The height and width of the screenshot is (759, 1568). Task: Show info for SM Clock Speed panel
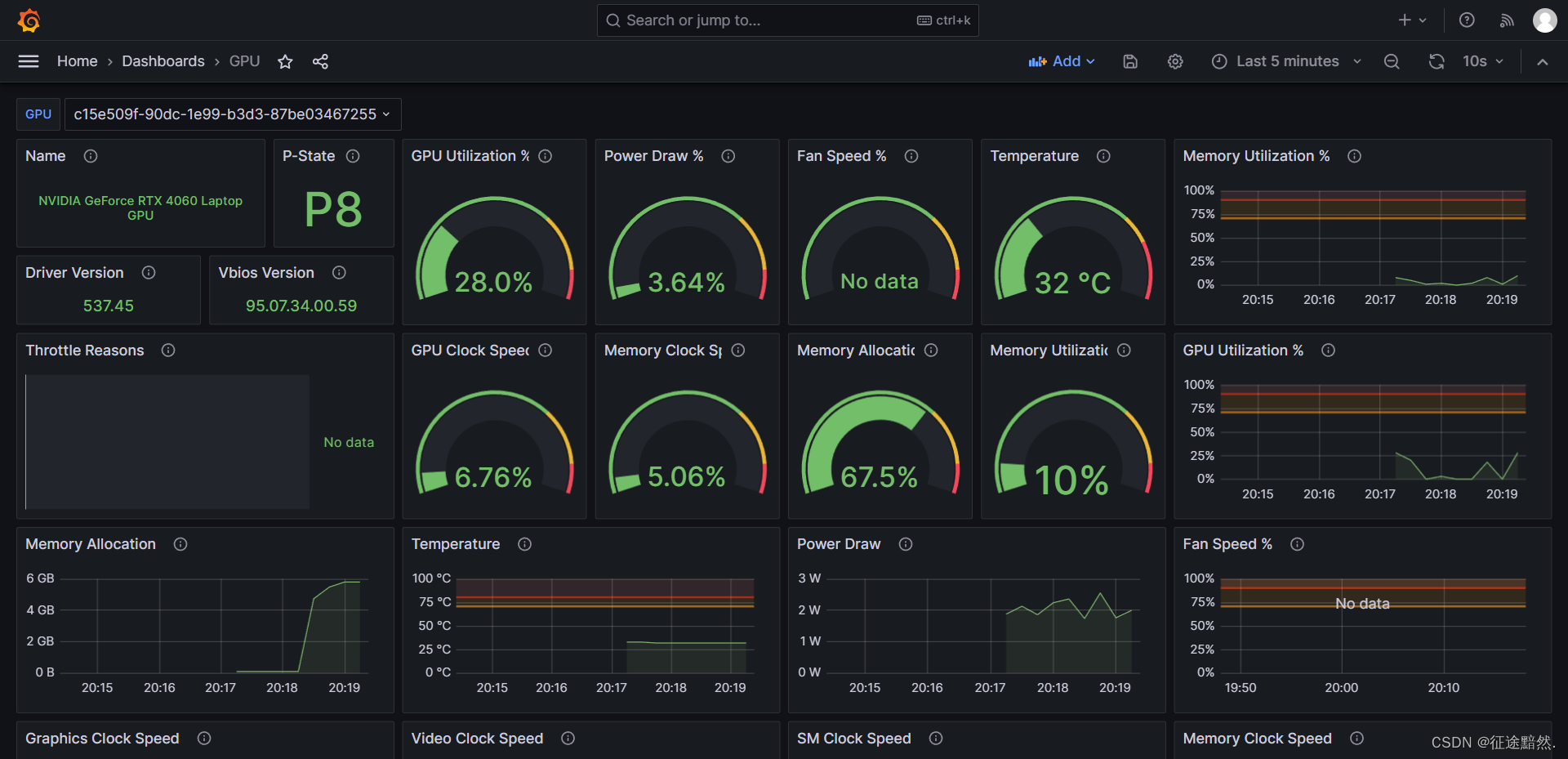click(936, 739)
